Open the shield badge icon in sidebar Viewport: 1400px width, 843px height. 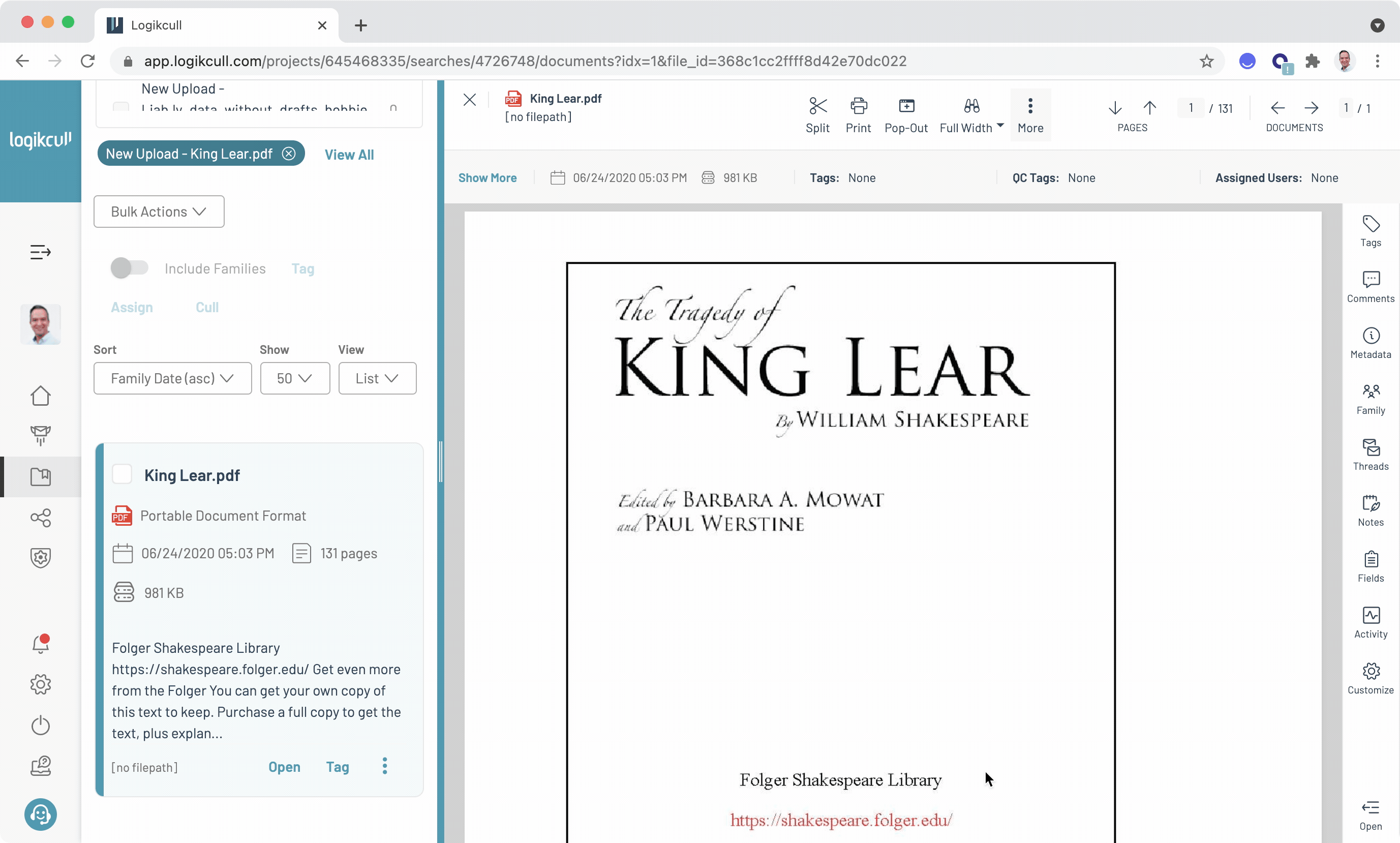pyautogui.click(x=40, y=557)
